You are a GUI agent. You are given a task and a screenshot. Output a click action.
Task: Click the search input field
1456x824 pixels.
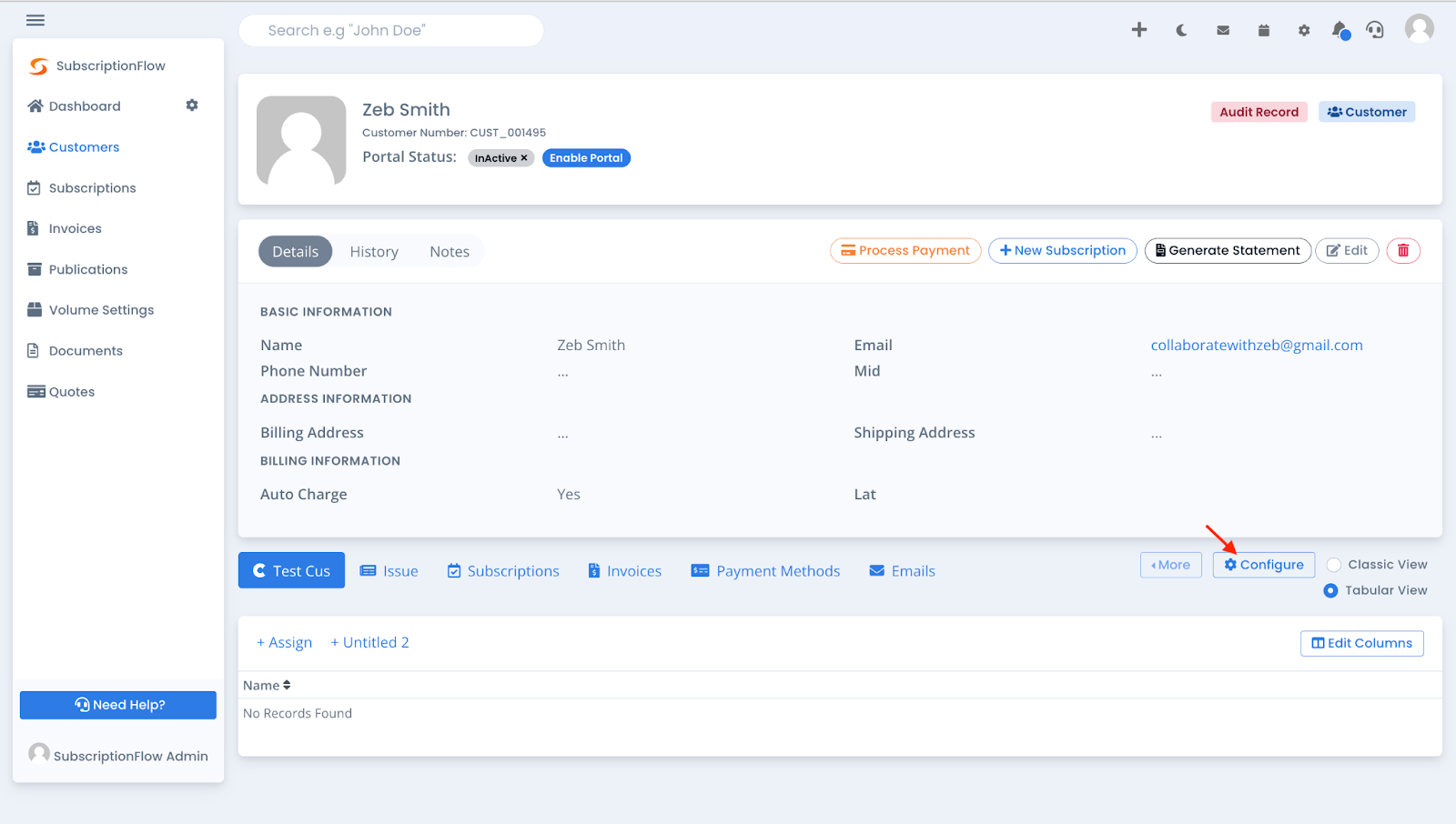click(391, 30)
